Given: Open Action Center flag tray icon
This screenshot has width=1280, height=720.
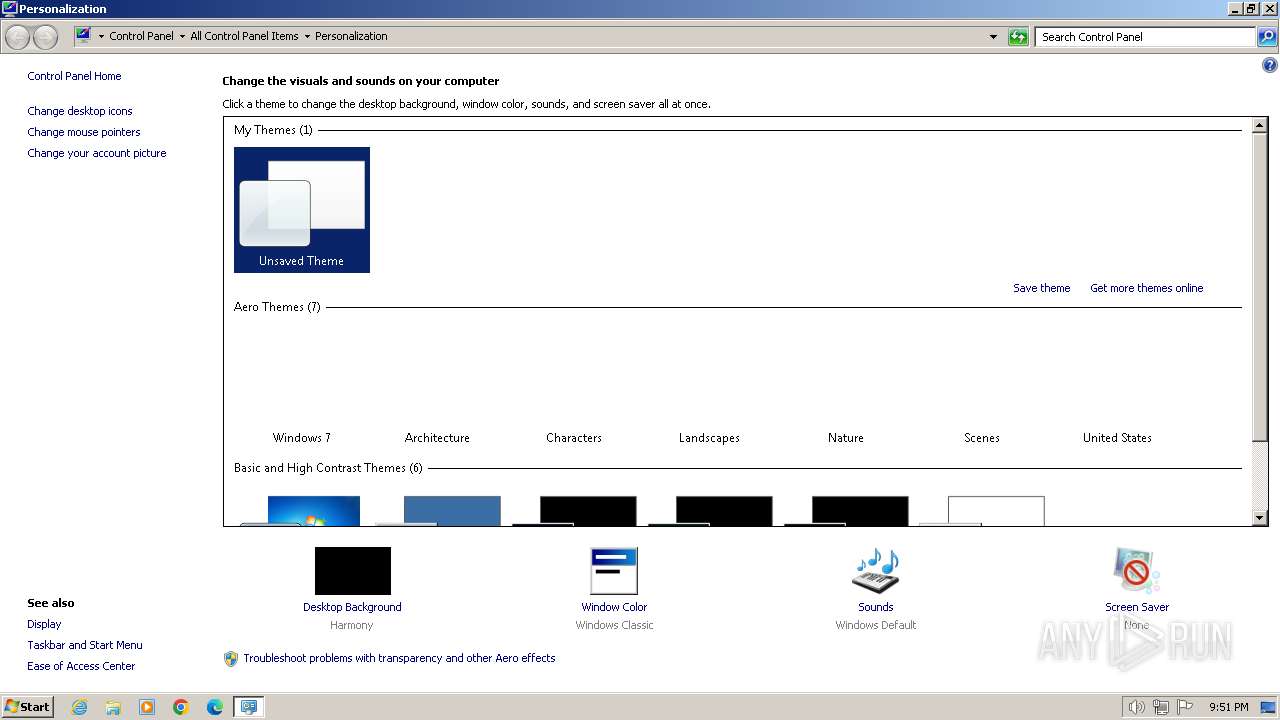Looking at the screenshot, I should [x=1186, y=707].
